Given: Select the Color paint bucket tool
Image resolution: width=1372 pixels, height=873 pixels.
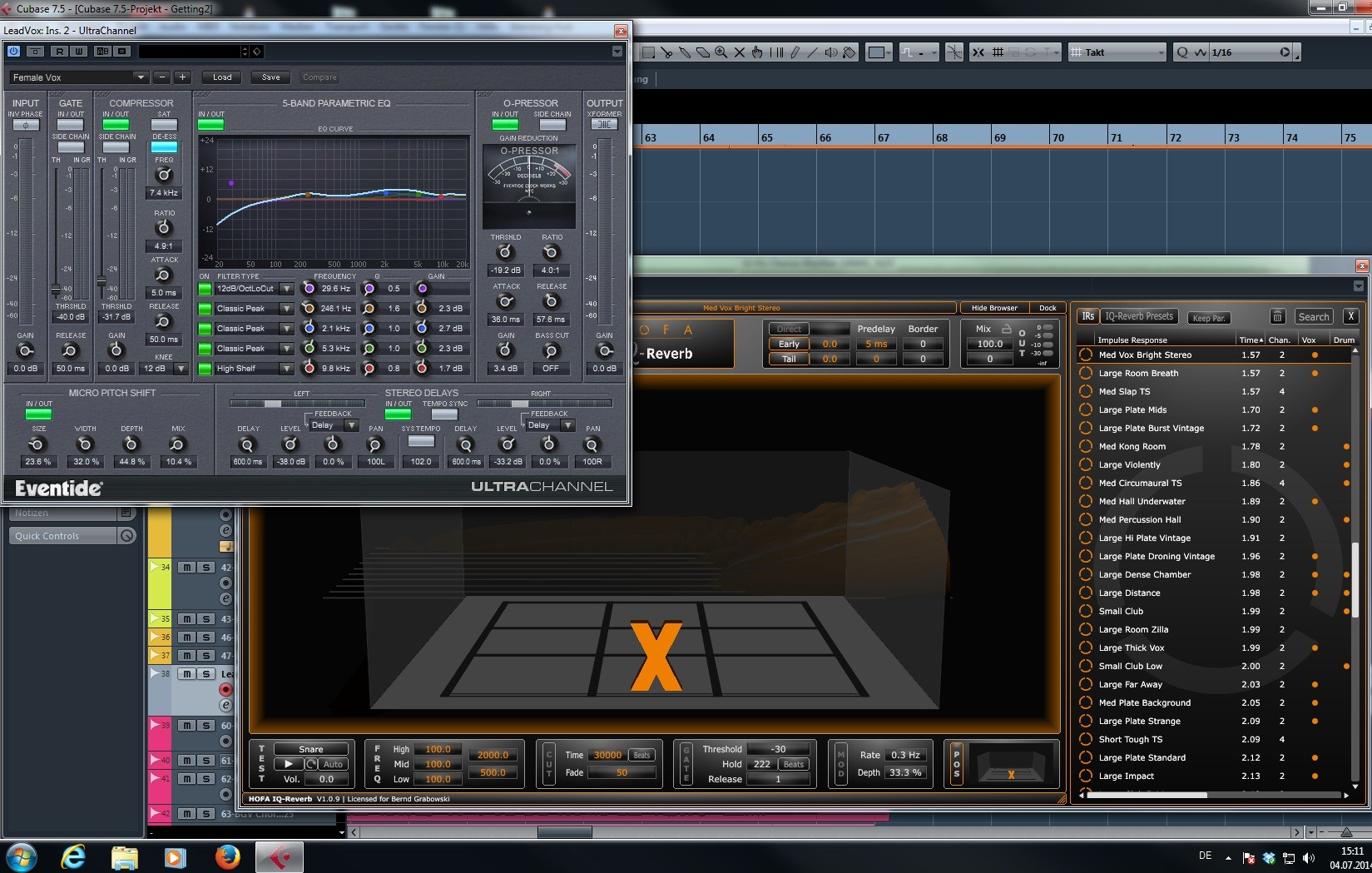Looking at the screenshot, I should (849, 52).
